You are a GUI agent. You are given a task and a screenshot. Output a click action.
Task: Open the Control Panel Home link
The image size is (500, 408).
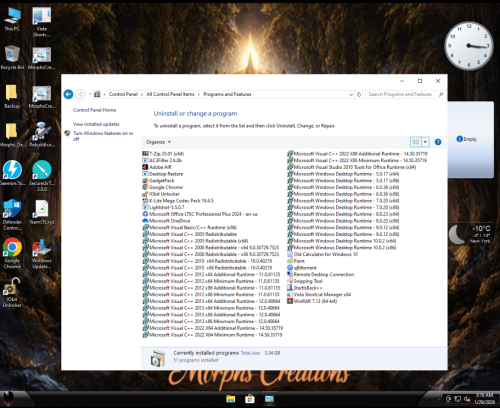point(94,110)
